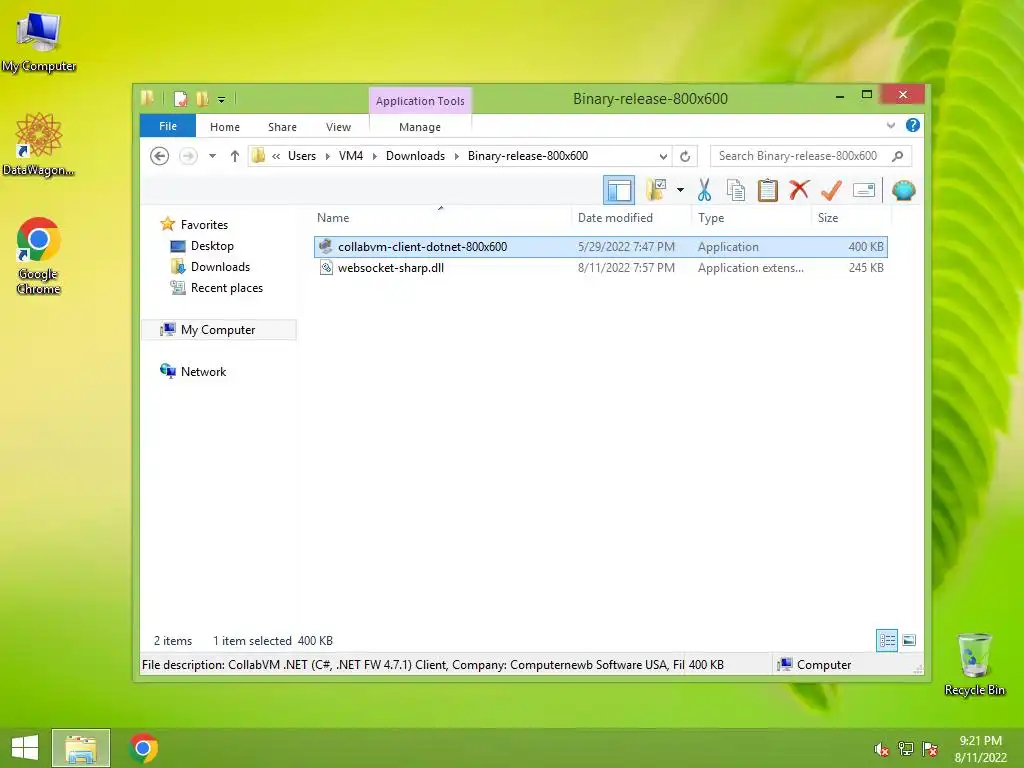This screenshot has width=1024, height=768.
Task: Switch to details view in status bar
Action: pyautogui.click(x=887, y=641)
